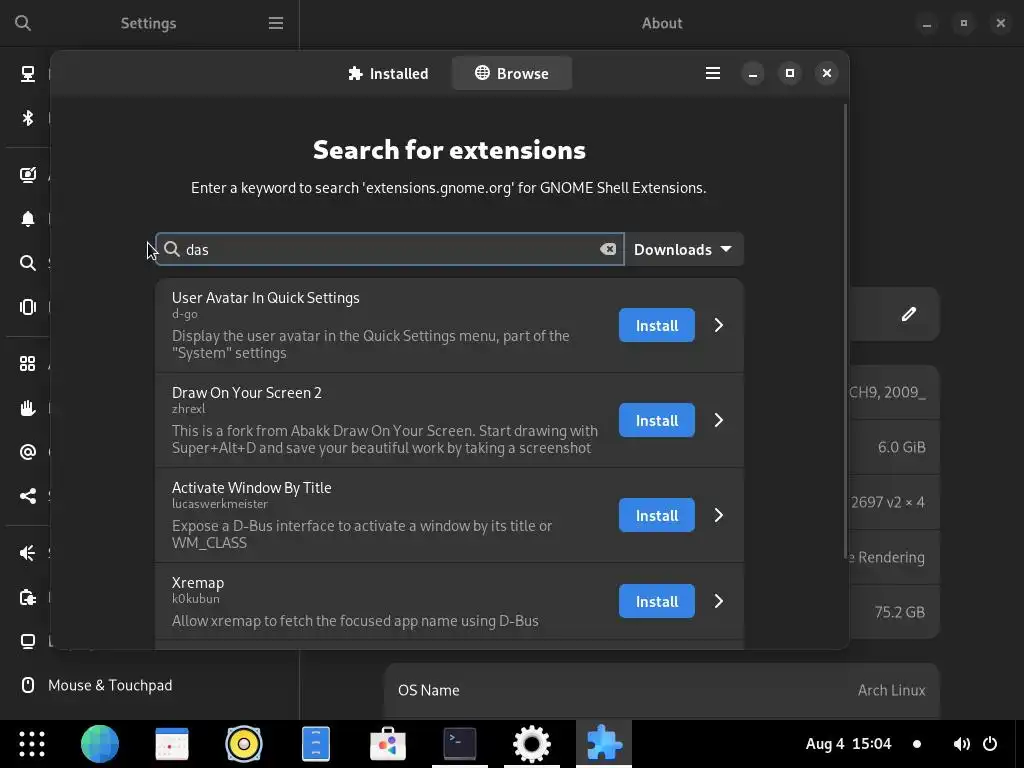Click the Arch Linux OS name value
The image size is (1024, 768).
891,690
